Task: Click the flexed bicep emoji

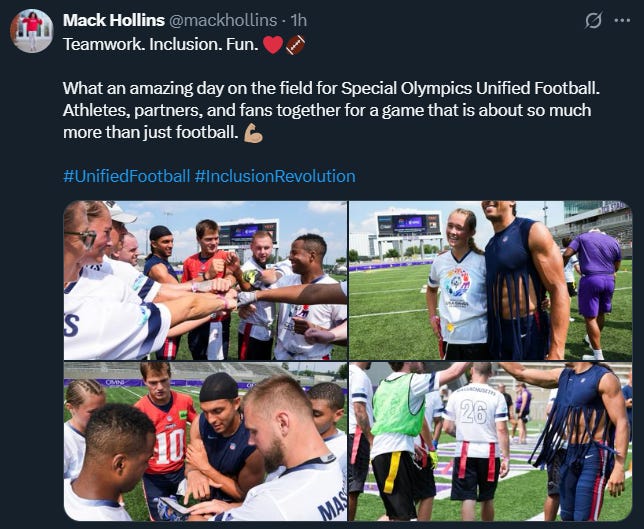Action: (x=253, y=133)
